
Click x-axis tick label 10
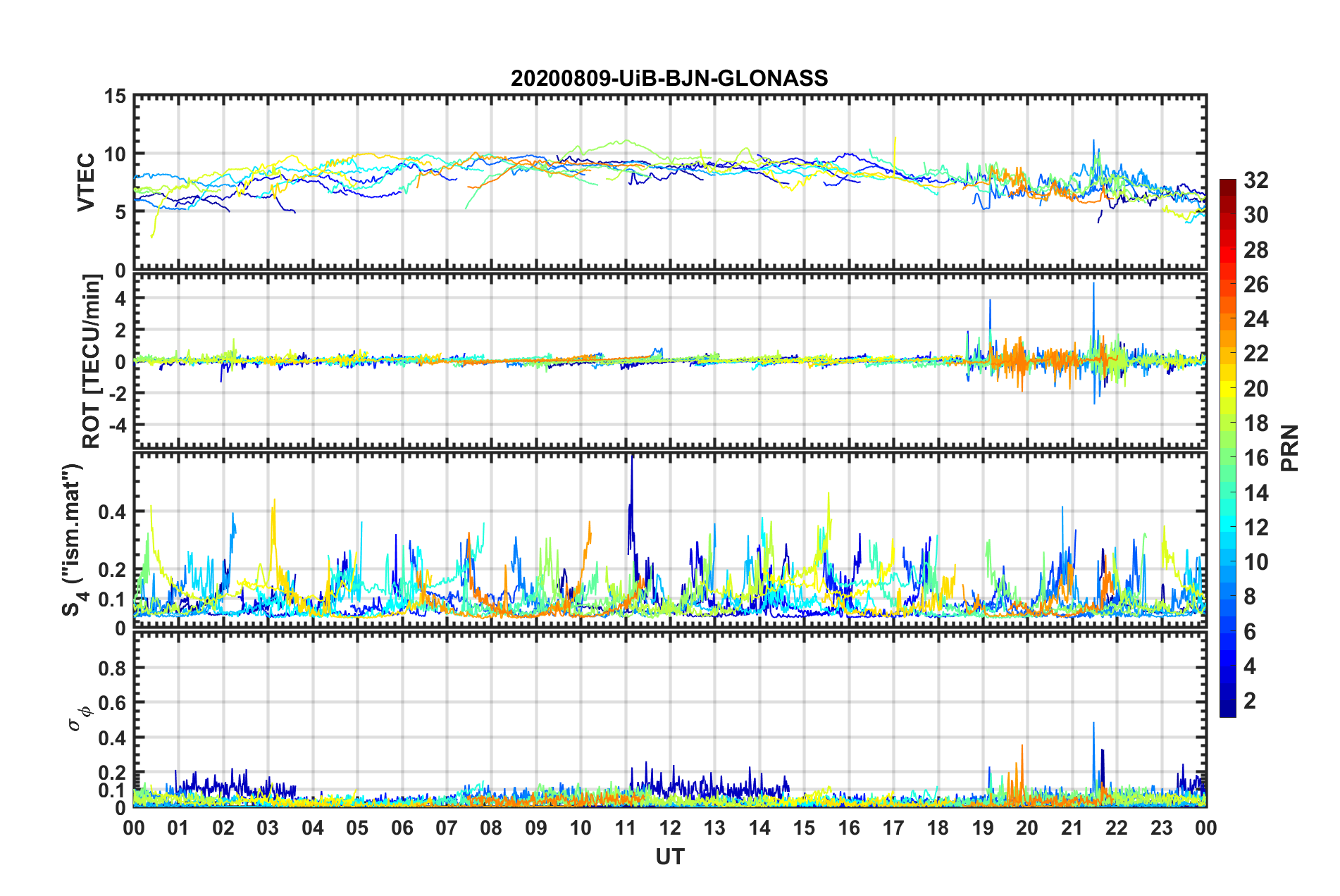point(581,828)
